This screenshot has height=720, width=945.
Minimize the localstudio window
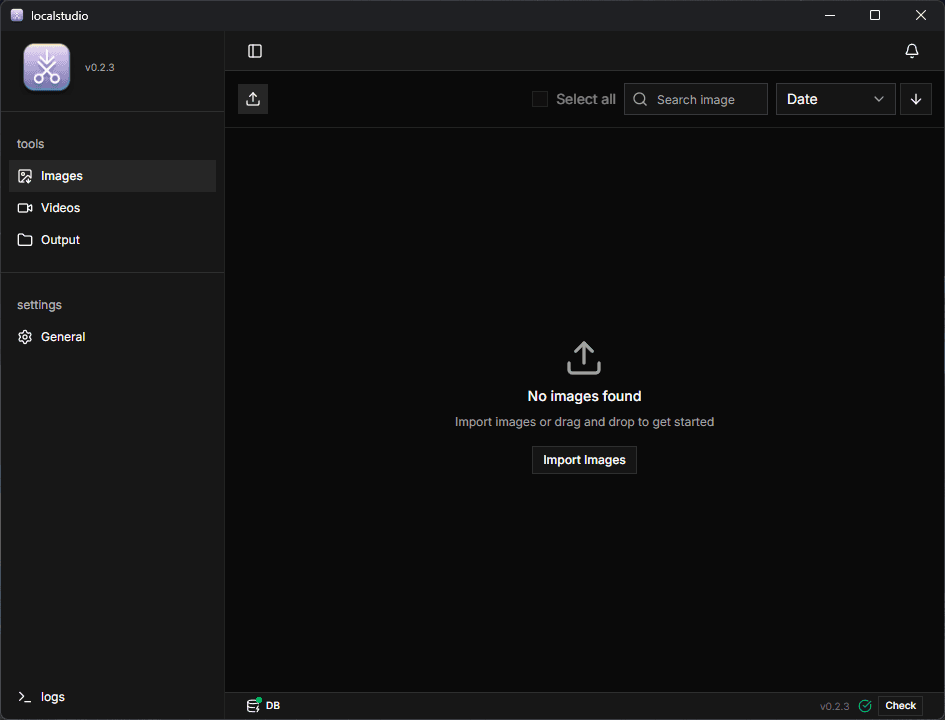pos(830,15)
